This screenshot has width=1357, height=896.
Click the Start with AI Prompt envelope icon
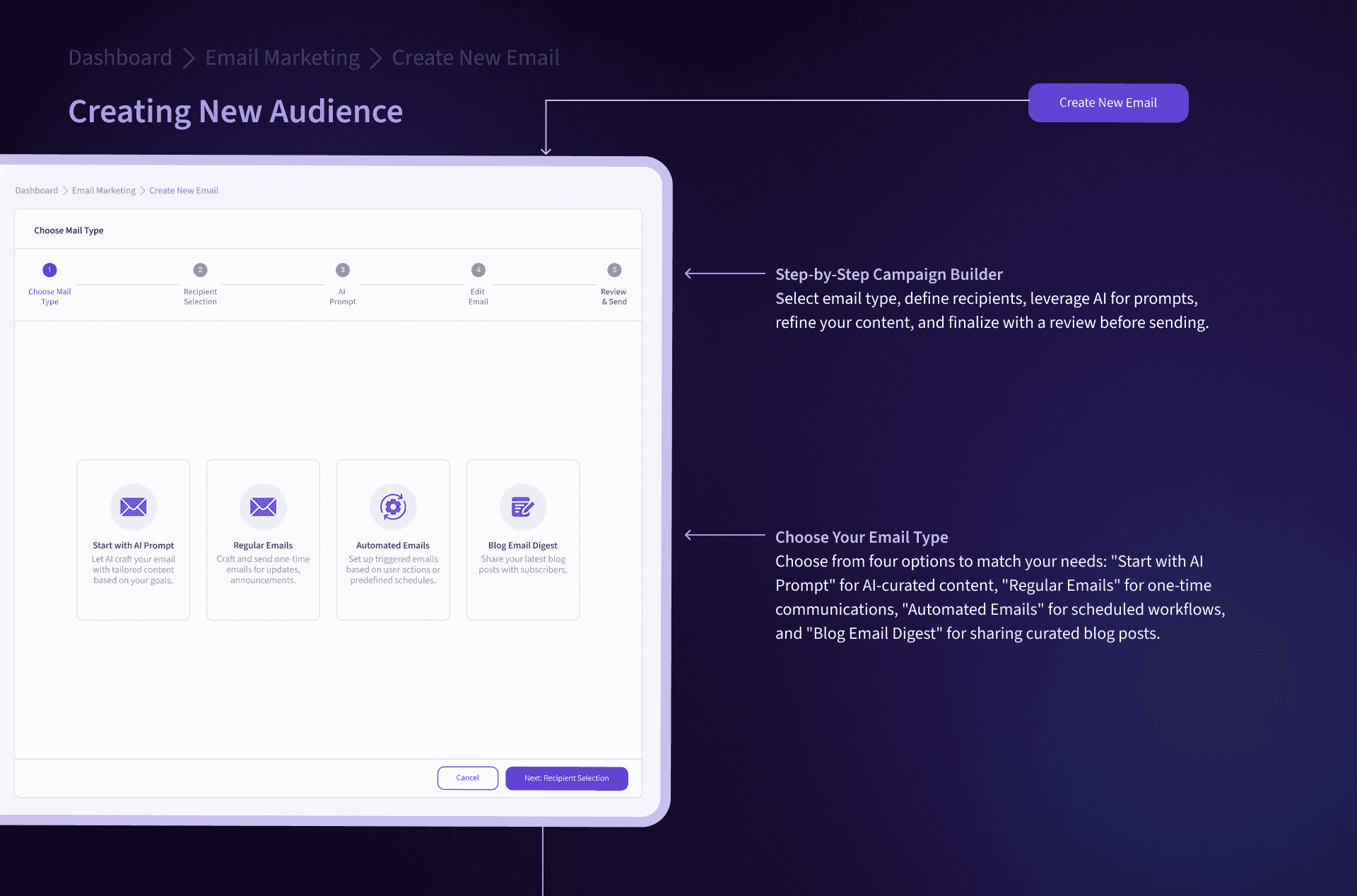click(x=133, y=507)
